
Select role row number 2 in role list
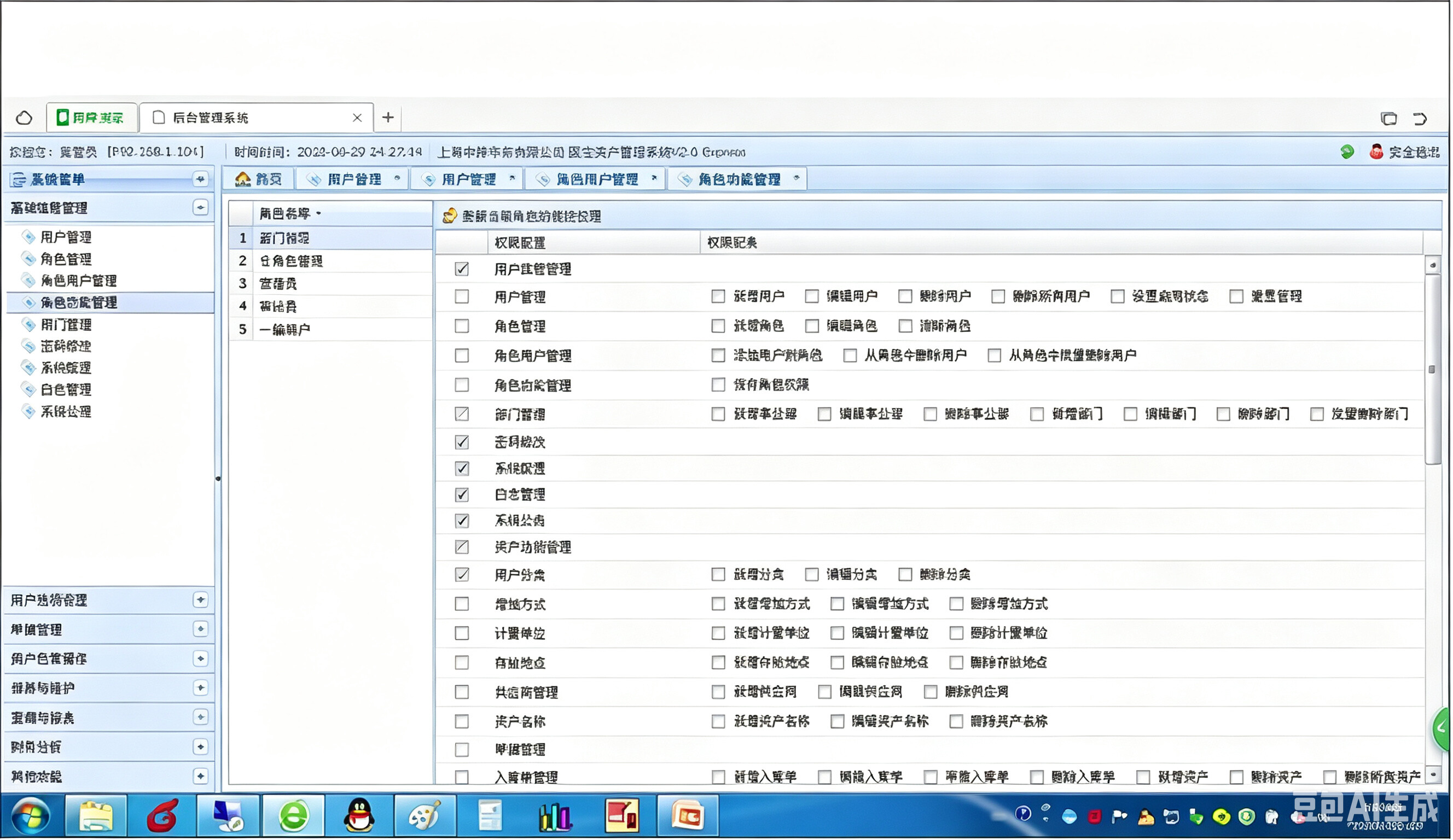pyautogui.click(x=330, y=261)
